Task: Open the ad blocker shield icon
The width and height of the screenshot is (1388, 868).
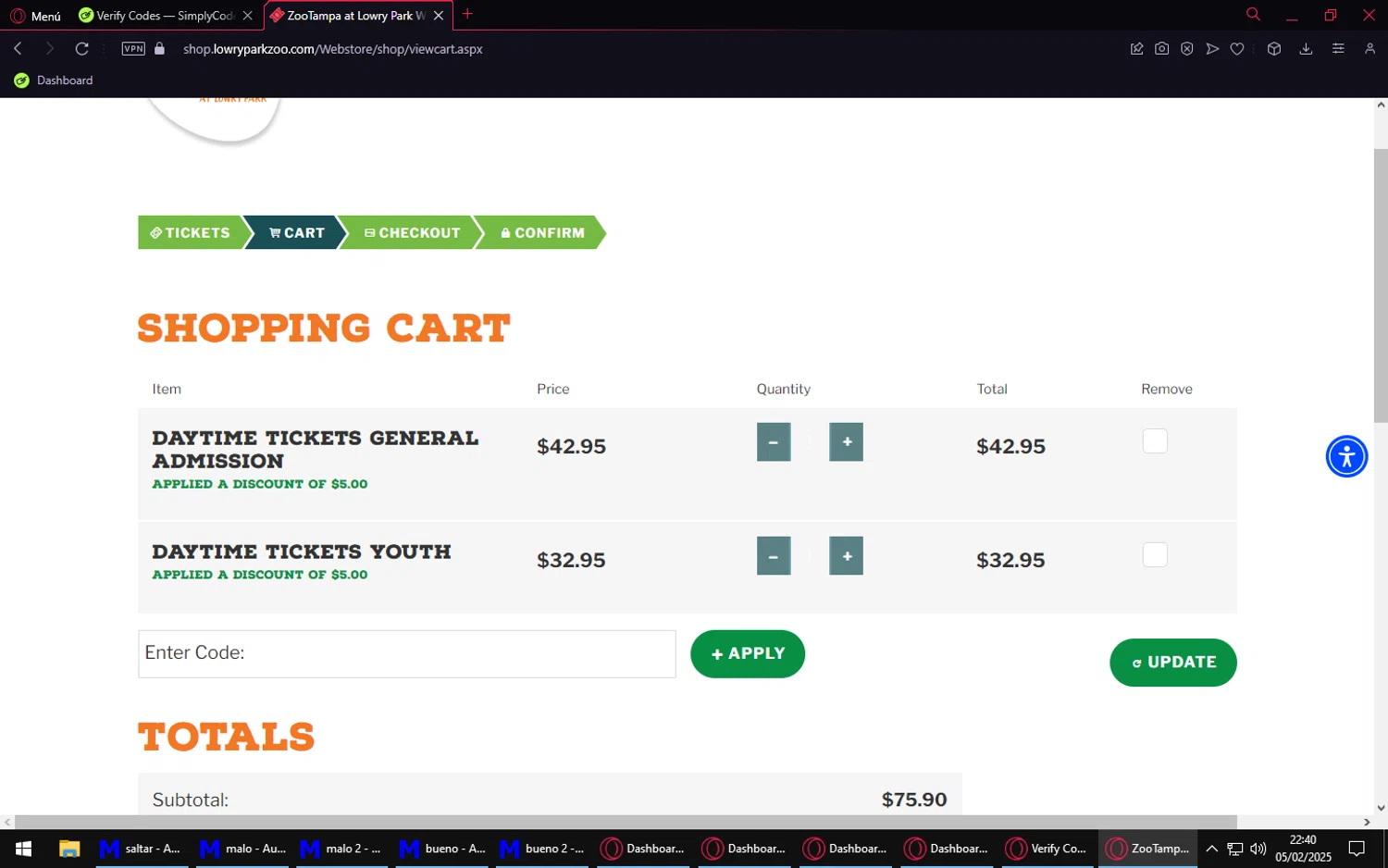Action: coord(1187,49)
